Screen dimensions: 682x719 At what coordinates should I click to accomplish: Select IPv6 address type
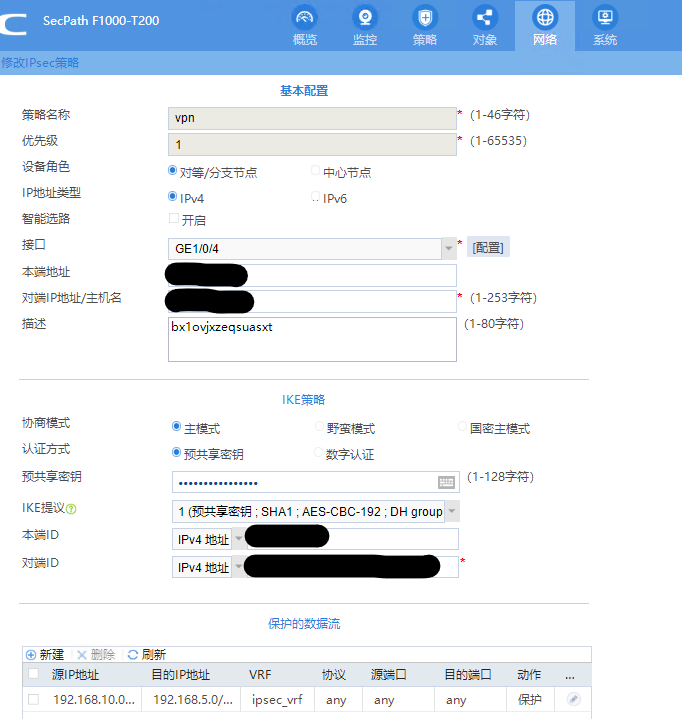(315, 196)
